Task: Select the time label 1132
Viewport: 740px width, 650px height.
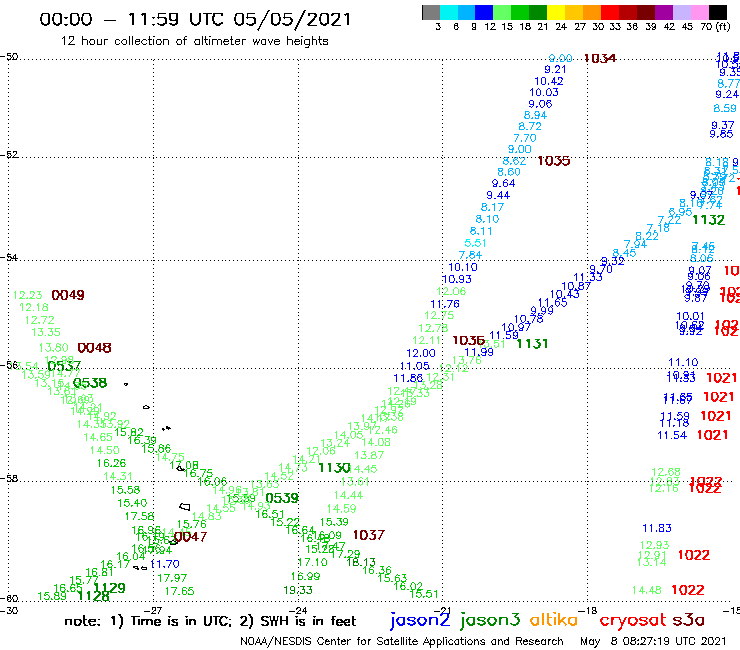Action: click(x=708, y=220)
